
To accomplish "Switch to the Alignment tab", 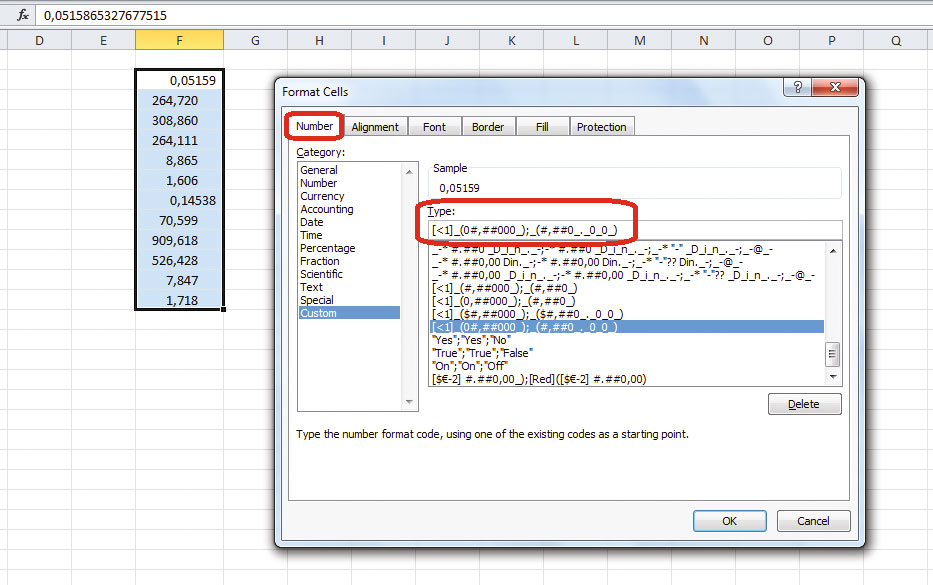I will pyautogui.click(x=375, y=126).
